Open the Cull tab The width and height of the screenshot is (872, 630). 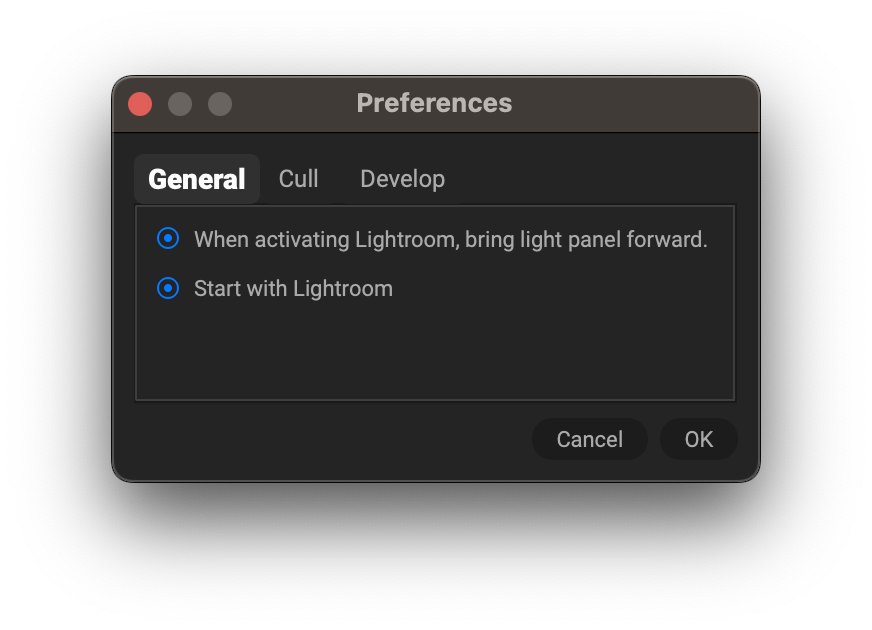[x=298, y=179]
